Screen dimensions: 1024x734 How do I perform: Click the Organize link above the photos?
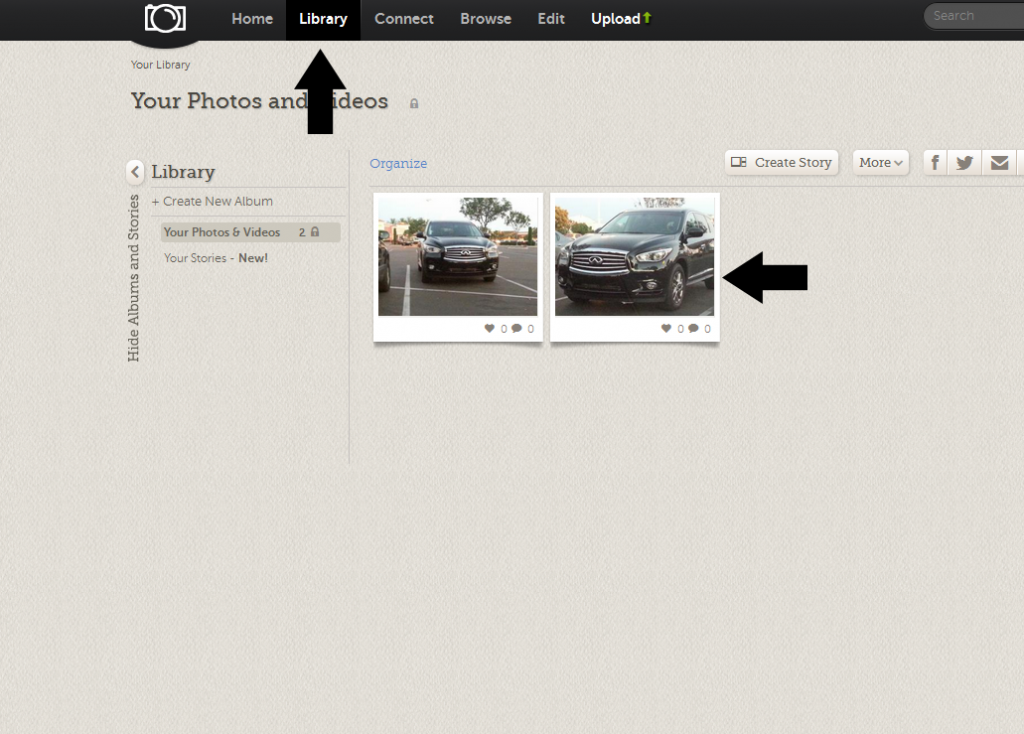click(x=398, y=162)
